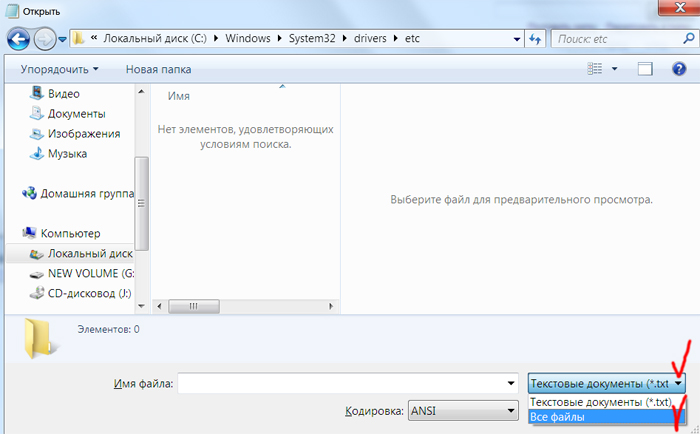
Task: Click the folder icon in the address bar
Action: click(x=79, y=38)
